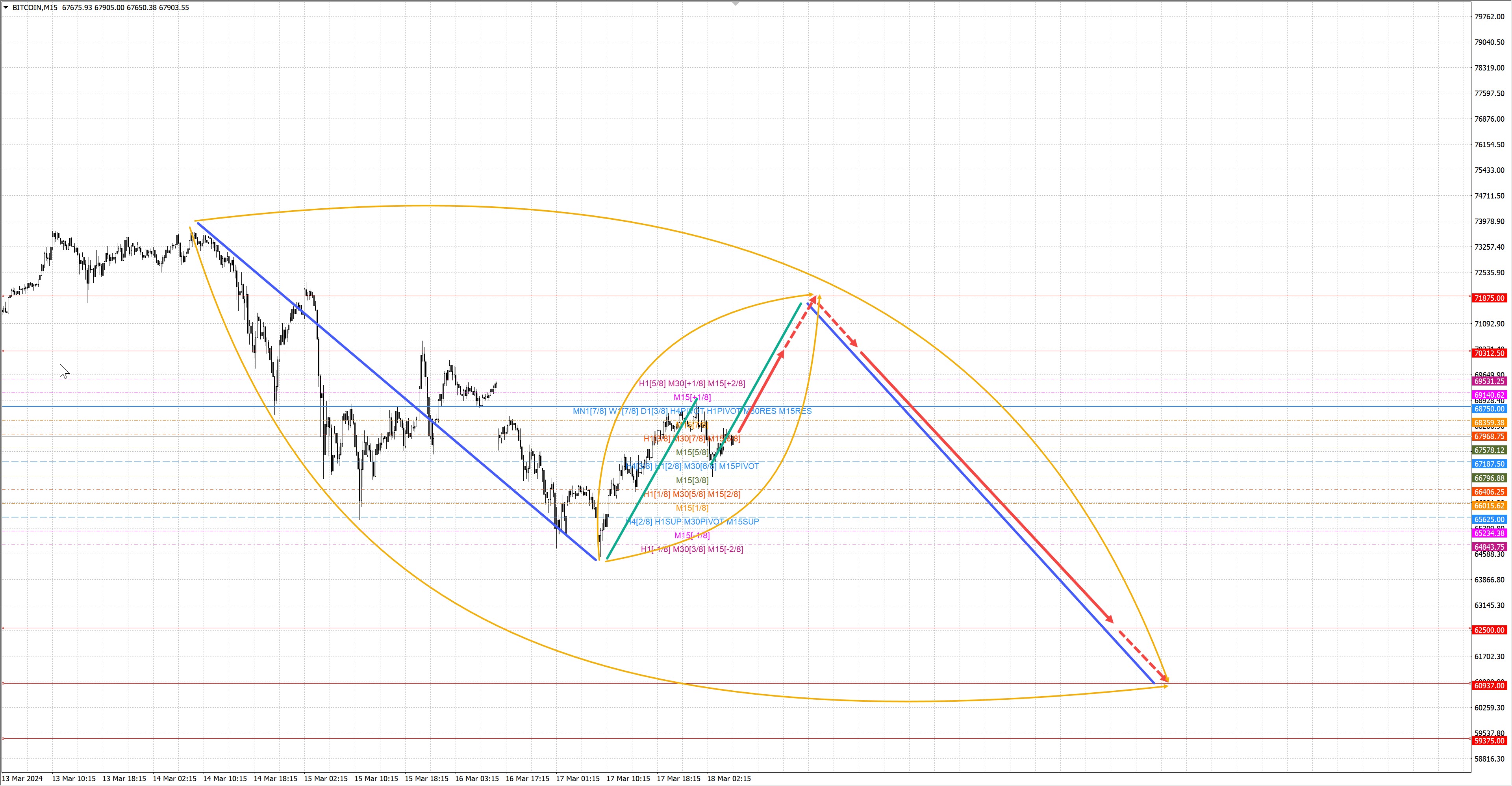The width and height of the screenshot is (1512, 786).
Task: Click the M15[3/8] olive level label
Action: (x=692, y=480)
